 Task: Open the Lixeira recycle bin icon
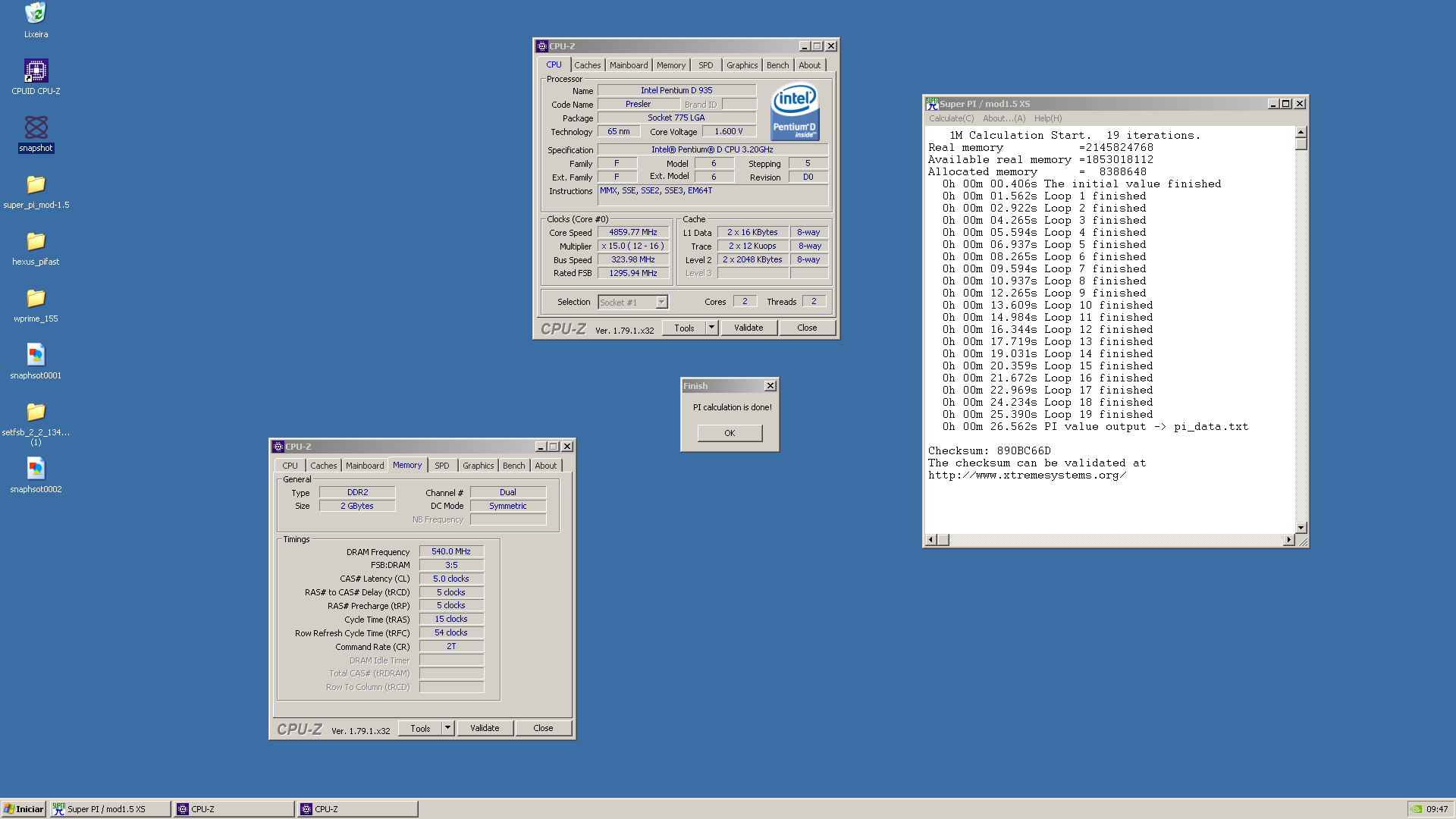coord(36,13)
